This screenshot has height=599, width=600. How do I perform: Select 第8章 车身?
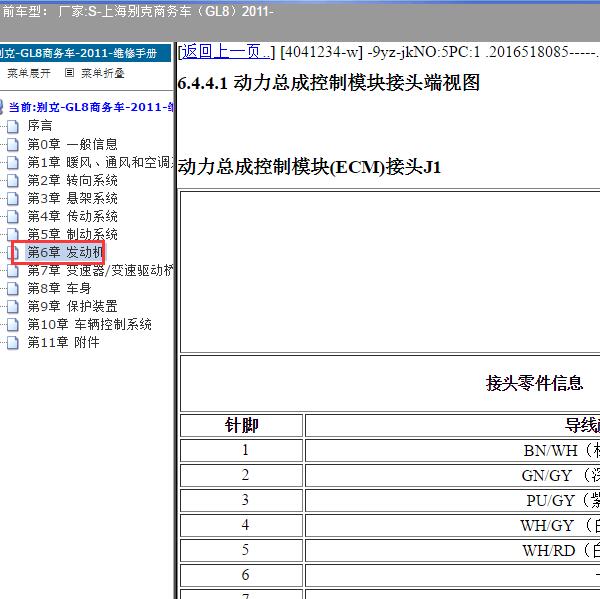coord(59,288)
